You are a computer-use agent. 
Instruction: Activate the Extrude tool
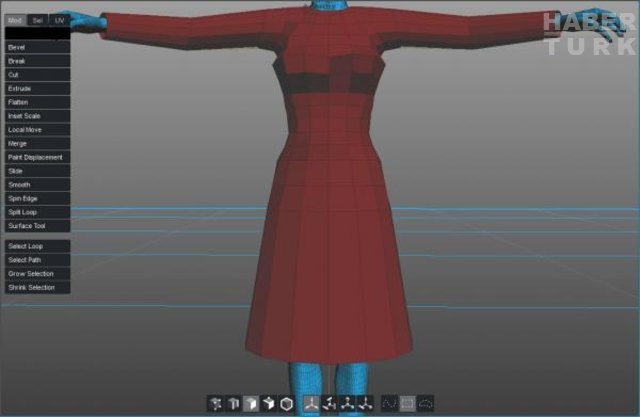(x=36, y=89)
